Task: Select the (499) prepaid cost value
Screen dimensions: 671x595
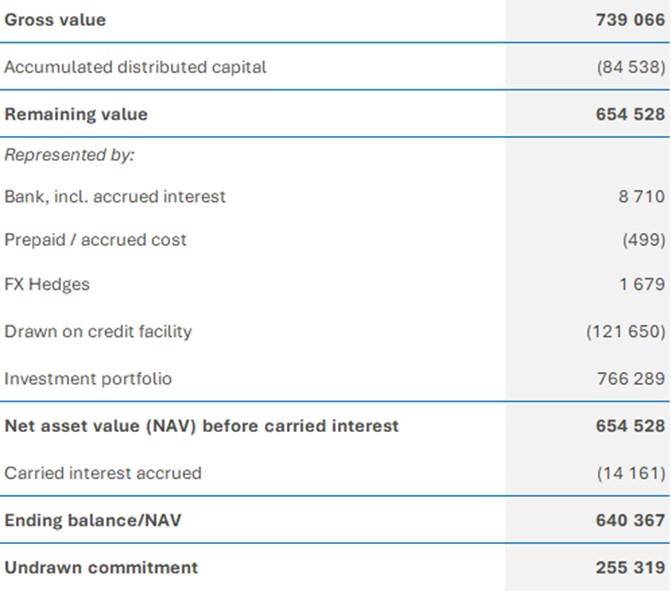Action: (x=643, y=240)
